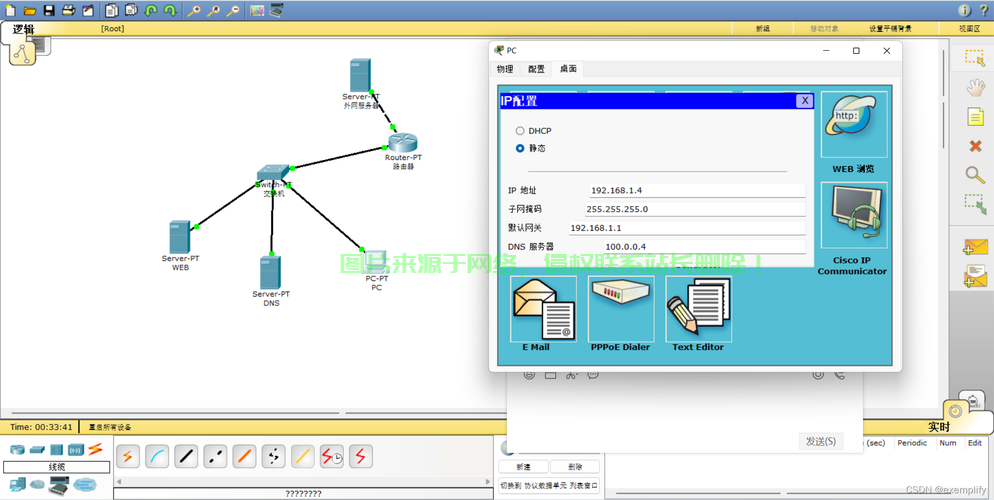
Task: Click 设置平铺背景 in the yellow bar
Action: click(x=890, y=29)
